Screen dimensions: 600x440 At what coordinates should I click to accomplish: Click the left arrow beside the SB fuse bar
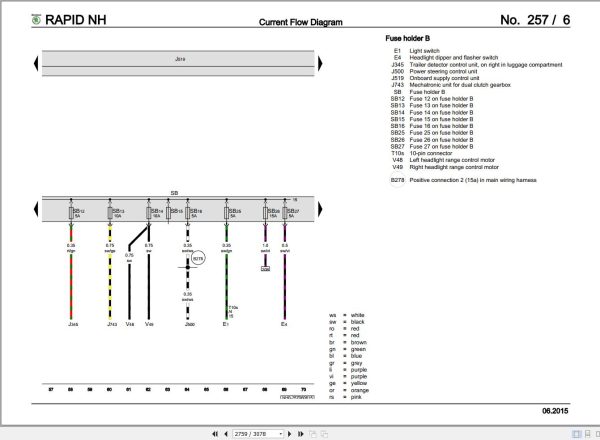(36, 209)
